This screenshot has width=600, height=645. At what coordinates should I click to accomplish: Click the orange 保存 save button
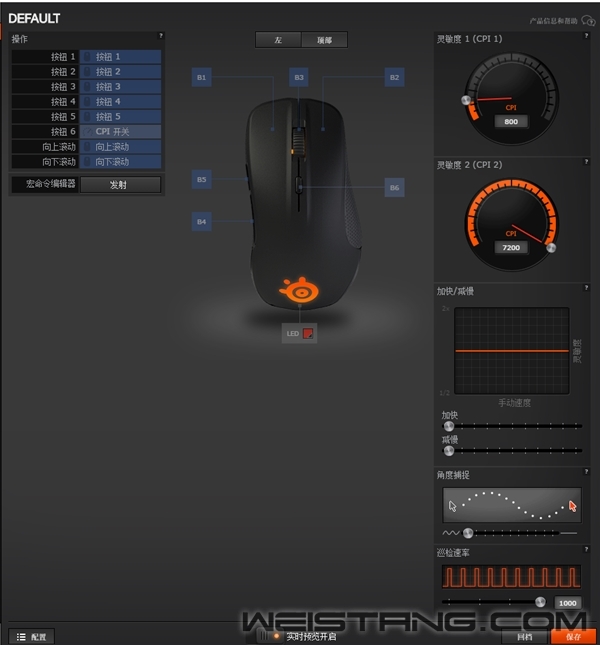tap(573, 636)
